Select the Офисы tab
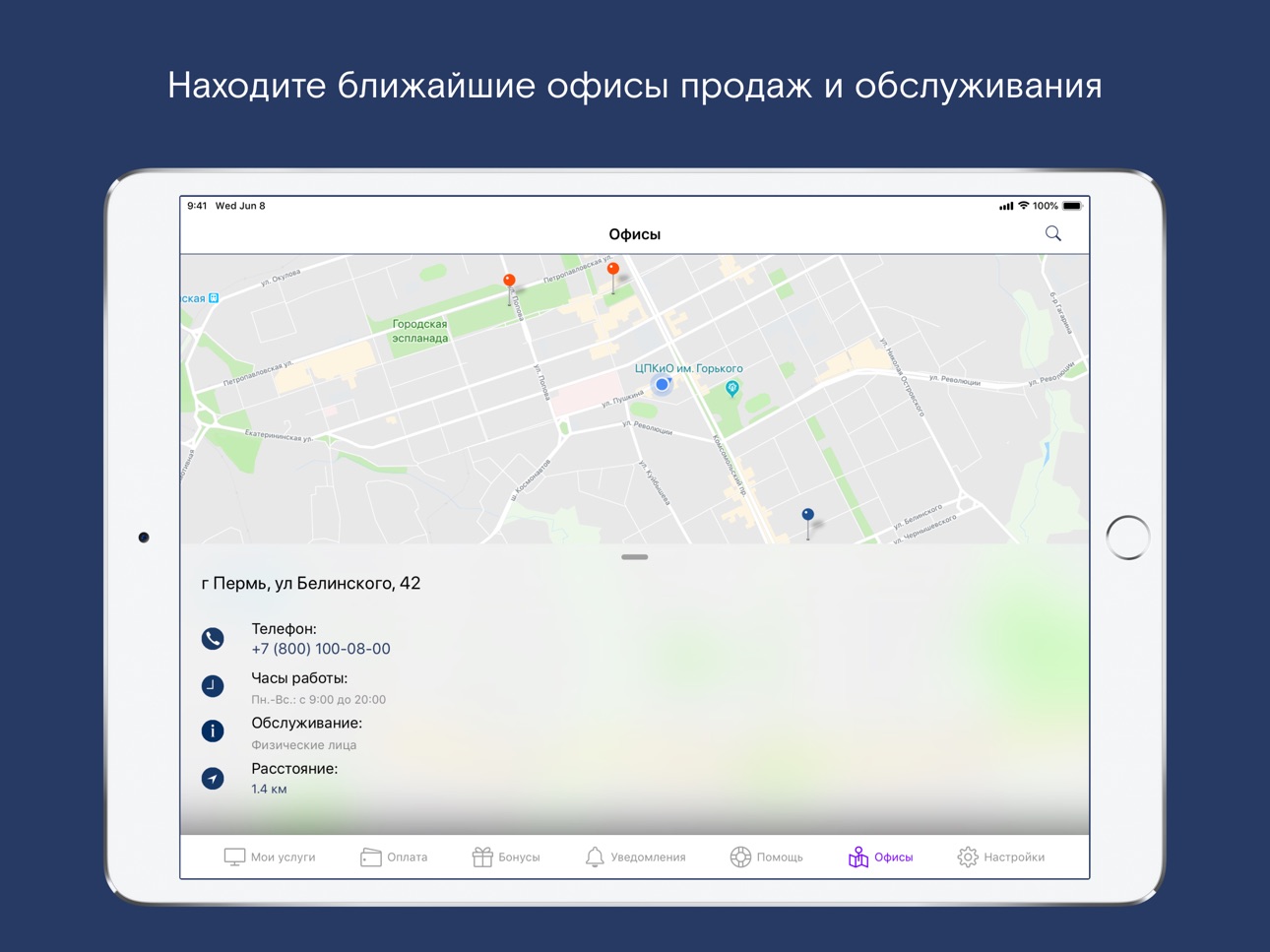Viewport: 1270px width, 952px height. click(x=880, y=857)
